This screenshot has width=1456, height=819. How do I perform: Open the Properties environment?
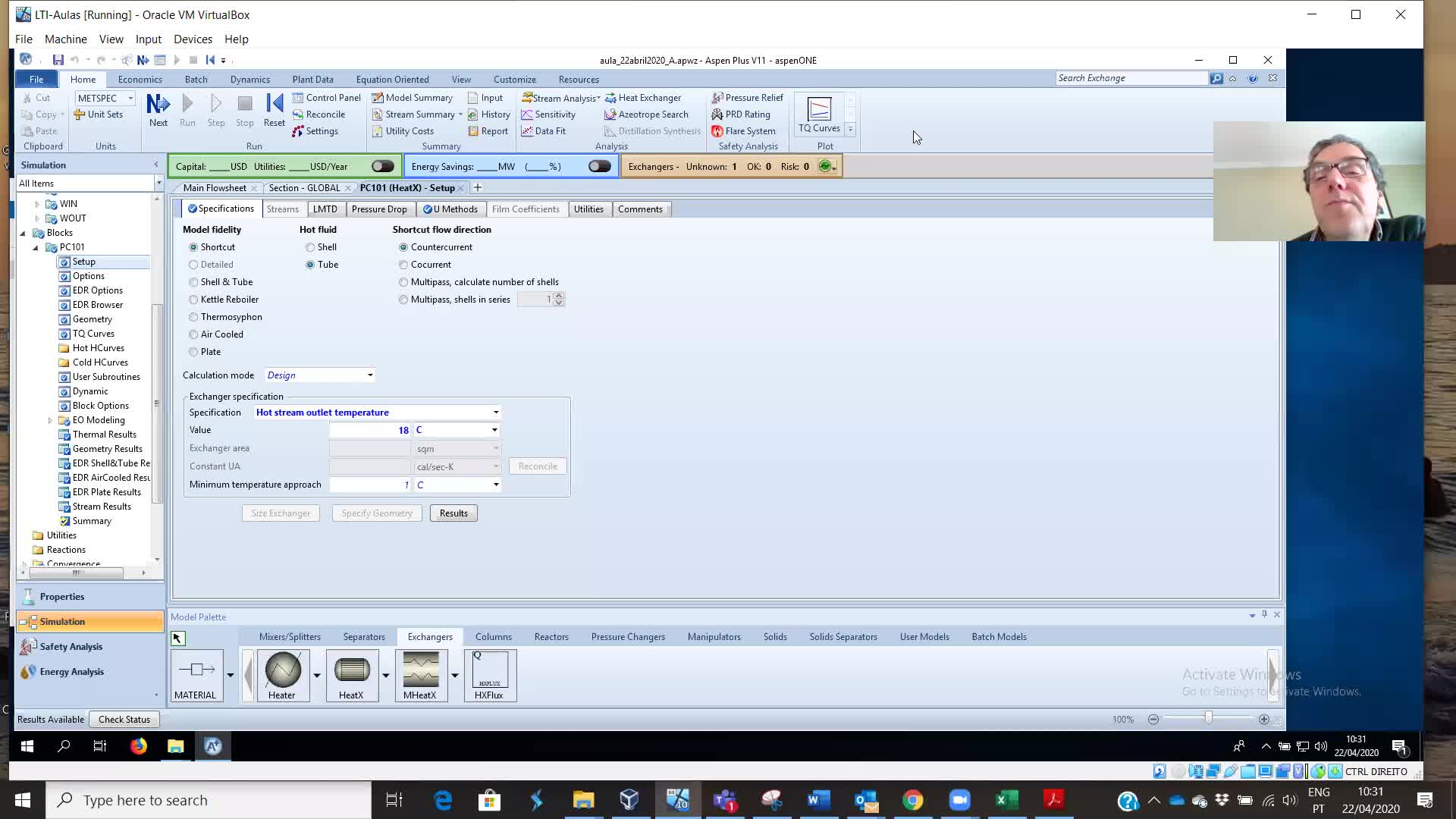point(90,597)
